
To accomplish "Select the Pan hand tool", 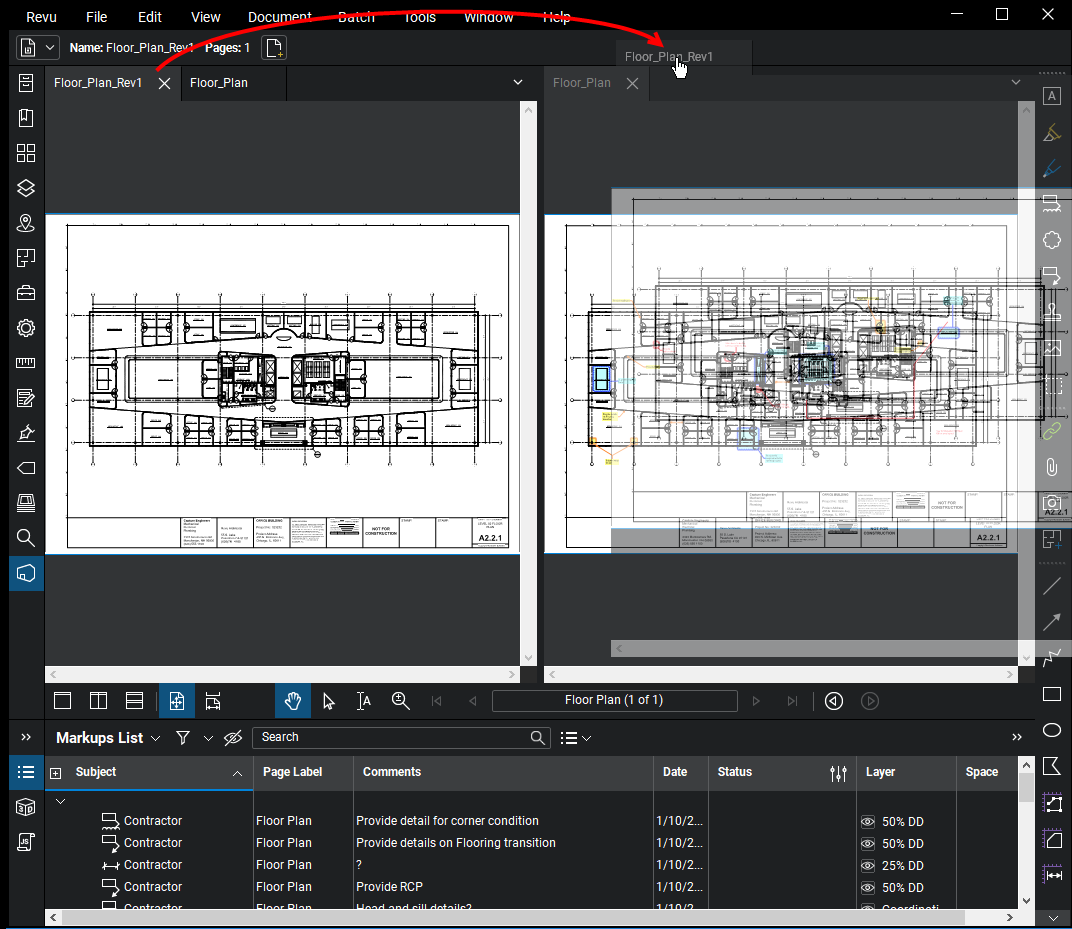I will pos(293,701).
